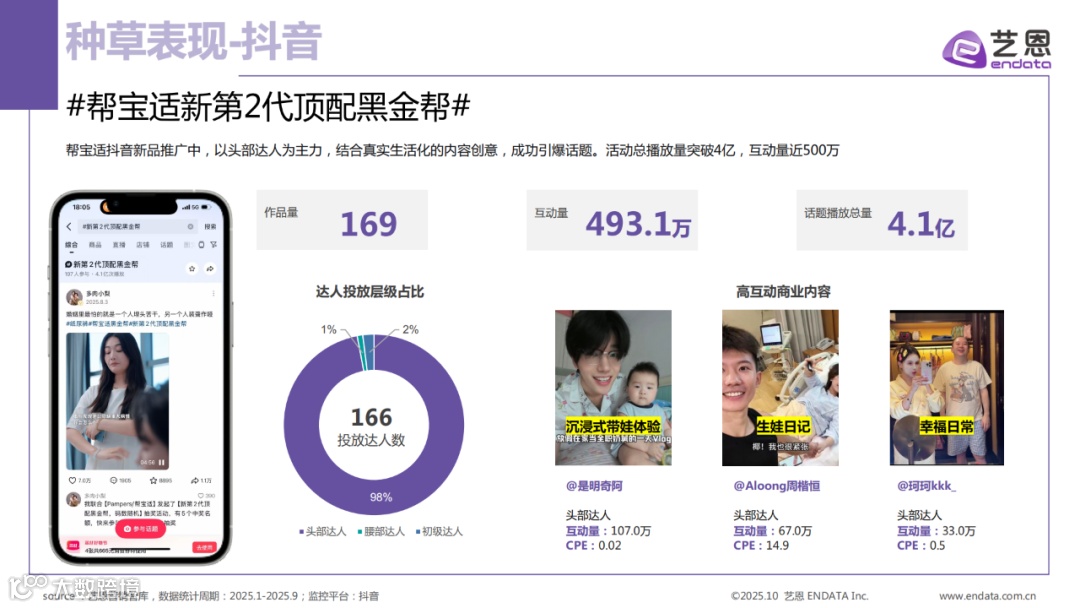This screenshot has width=1080, height=608.
Task: Click the 166 投放达人数 donut center
Action: pos(372,427)
